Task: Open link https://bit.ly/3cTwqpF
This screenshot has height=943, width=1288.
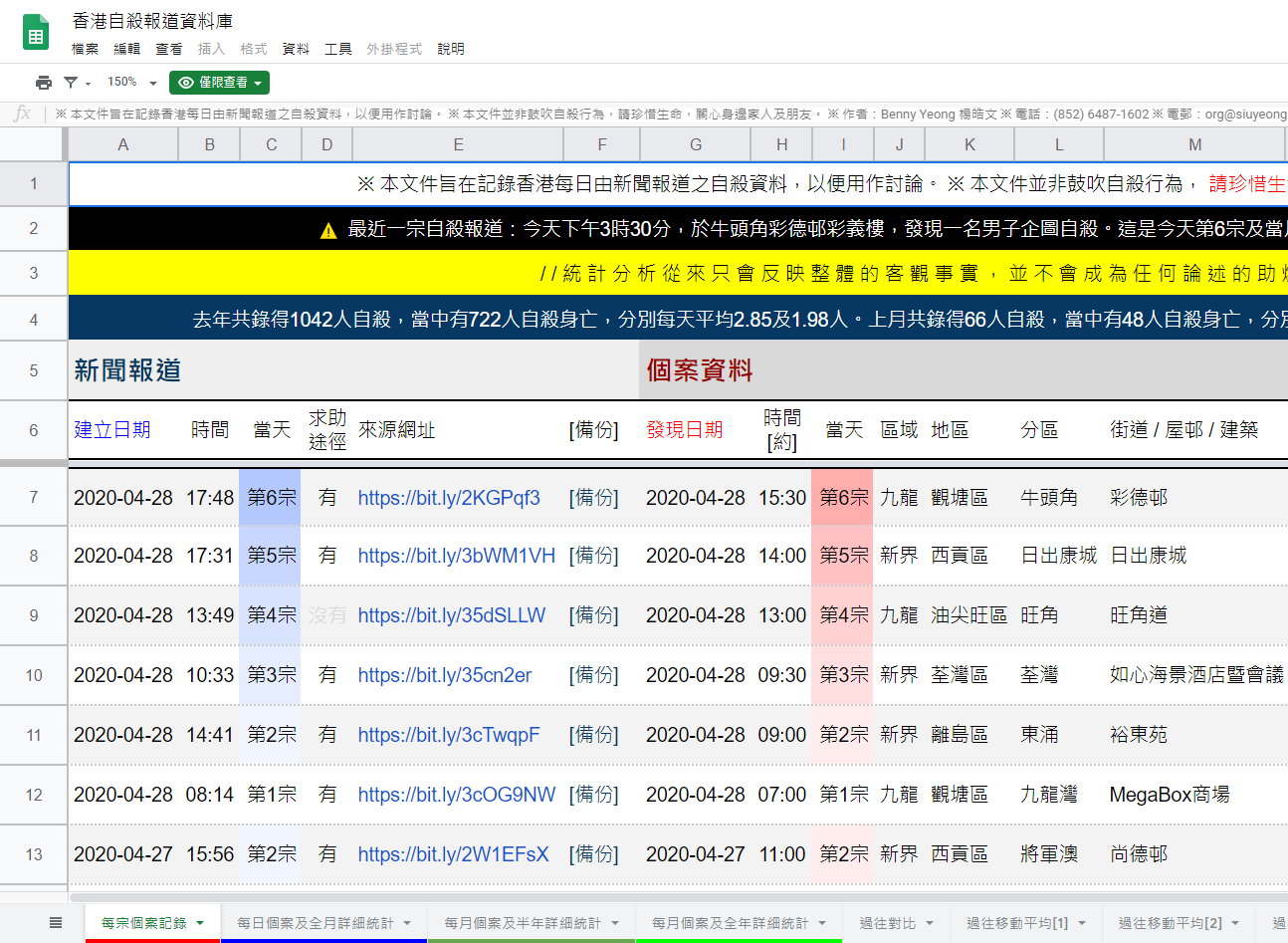Action: (x=448, y=735)
